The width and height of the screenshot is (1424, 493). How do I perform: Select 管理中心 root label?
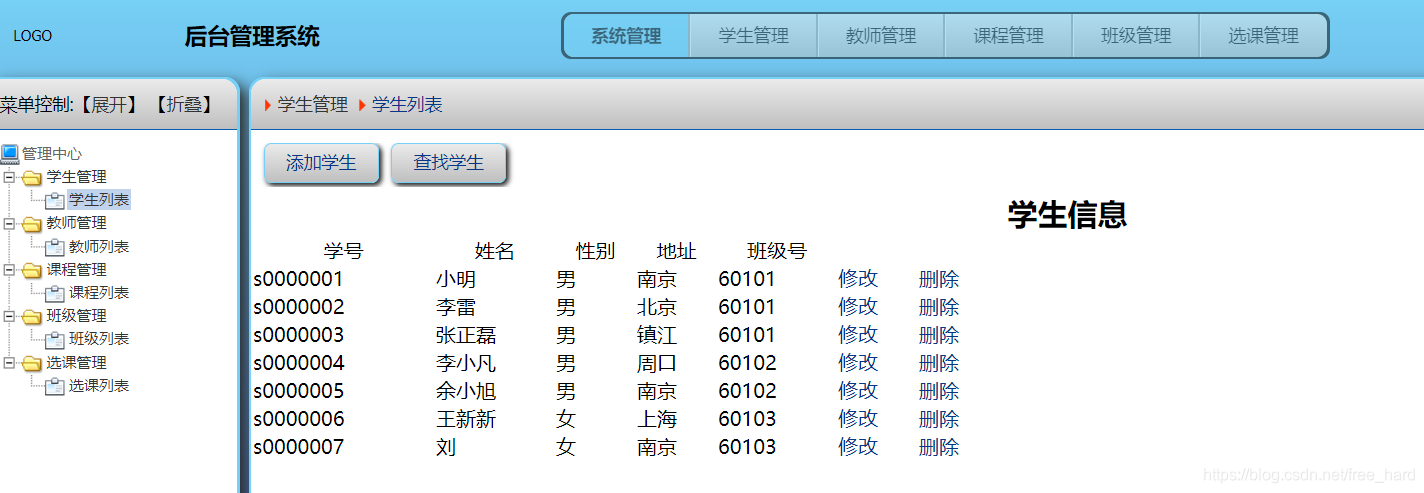(x=52, y=154)
